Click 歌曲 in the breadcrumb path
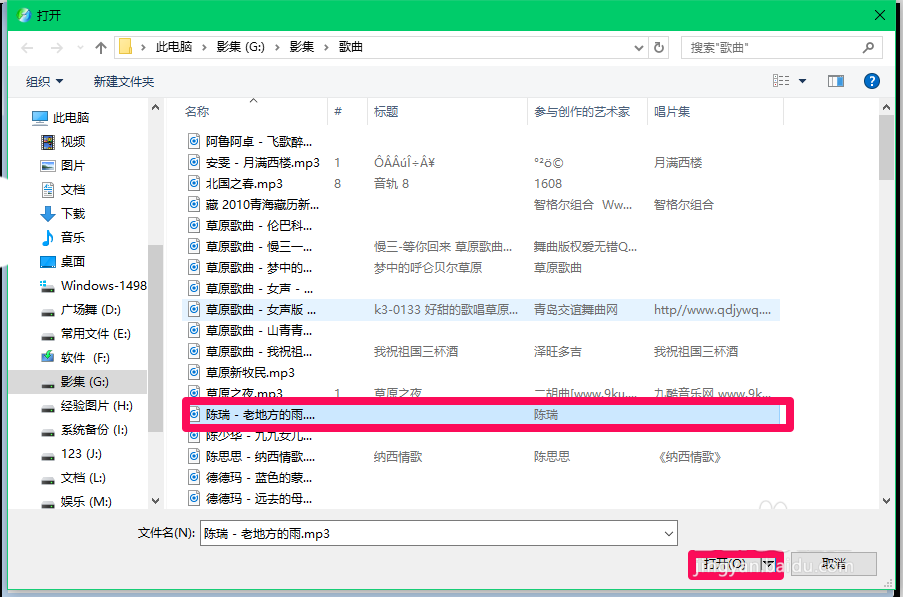The image size is (903, 597). pos(351,46)
